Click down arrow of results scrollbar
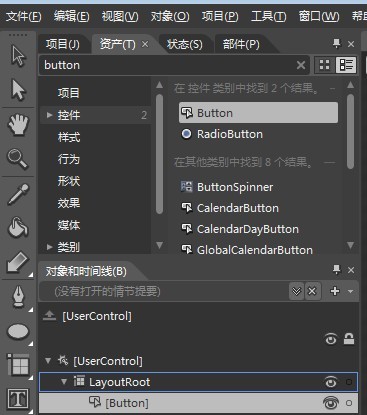This screenshot has height=415, width=367. tap(350, 246)
